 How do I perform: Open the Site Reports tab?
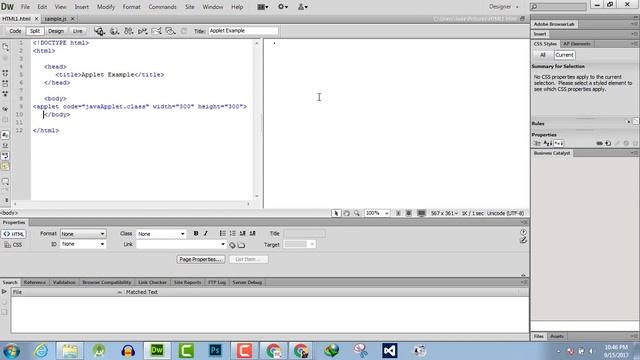[188, 282]
